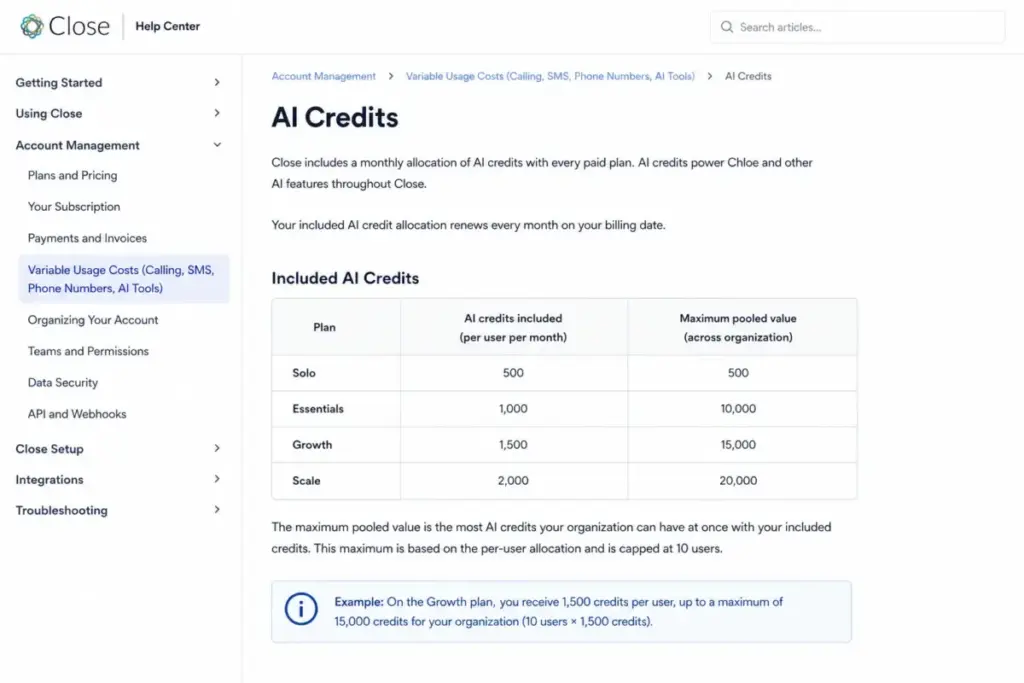Click Variable Usage Costs breadcrumb link
The width and height of the screenshot is (1024, 683).
[x=550, y=76]
